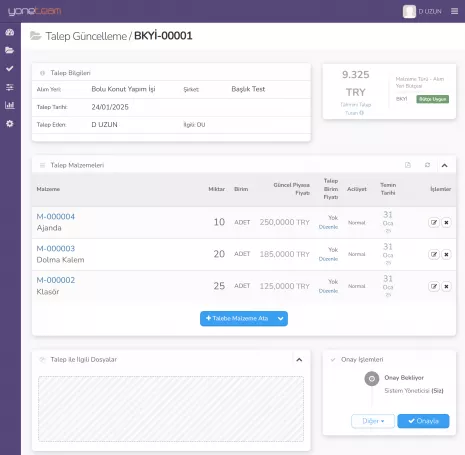
Task: Click the Temin Tarihi column header
Action: [388, 189]
